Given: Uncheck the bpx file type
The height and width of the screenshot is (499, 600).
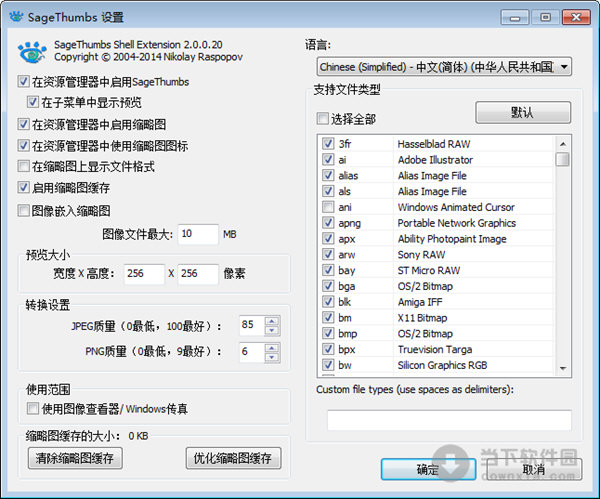Looking at the screenshot, I should coord(328,349).
